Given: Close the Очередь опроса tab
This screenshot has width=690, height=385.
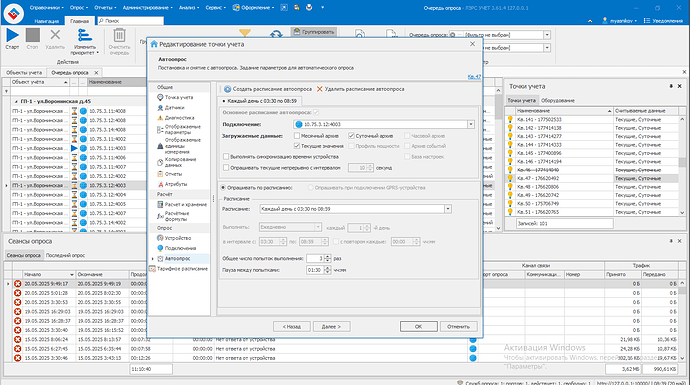Looking at the screenshot, I should tap(96, 73).
